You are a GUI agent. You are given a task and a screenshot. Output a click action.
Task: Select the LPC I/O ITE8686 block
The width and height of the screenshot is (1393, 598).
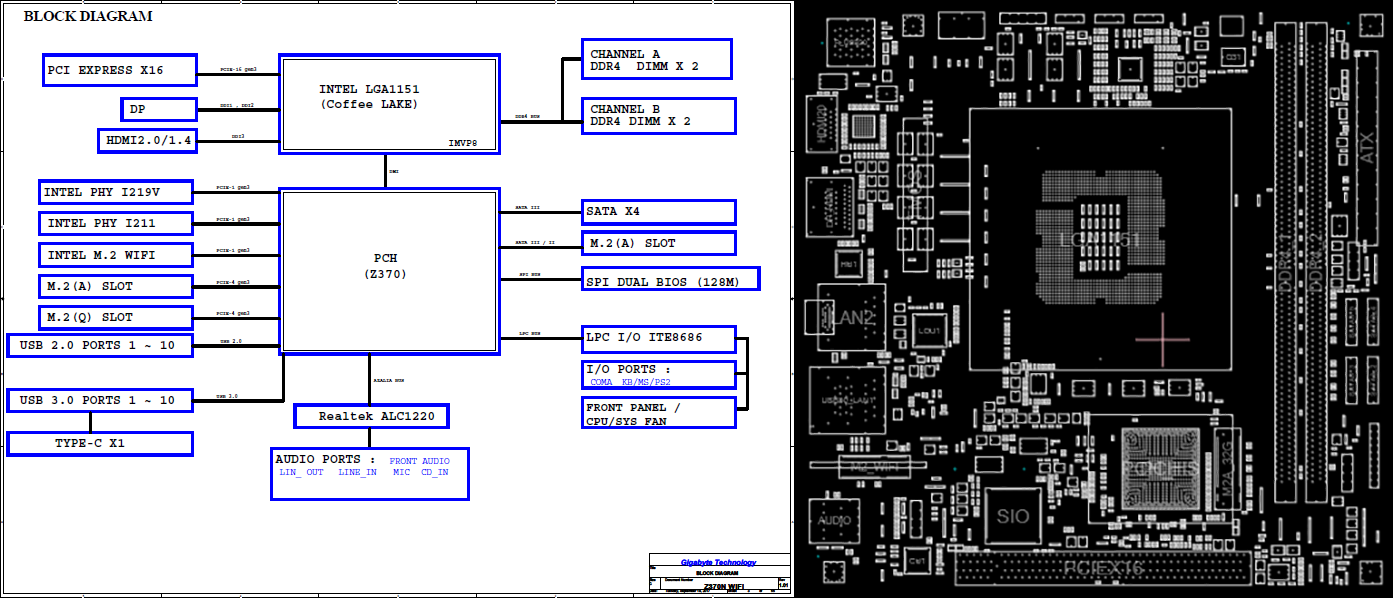coord(658,338)
